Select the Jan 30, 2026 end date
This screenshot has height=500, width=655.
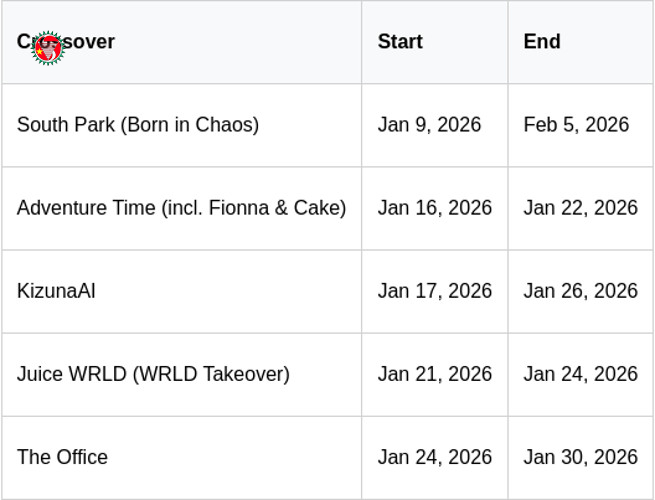coord(580,457)
